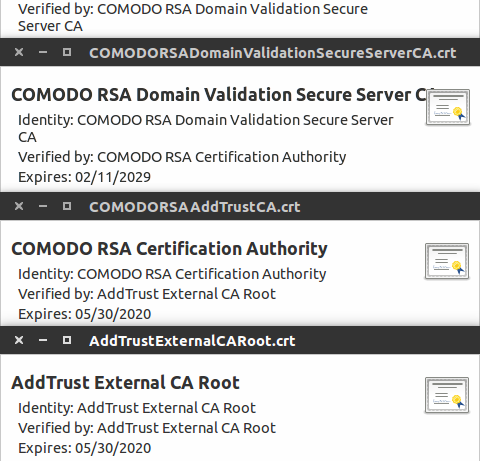Screen dimensions: 480x461
Task: Click 'Identity: COMODO RSA Certification Authority' line
Action: (172, 274)
